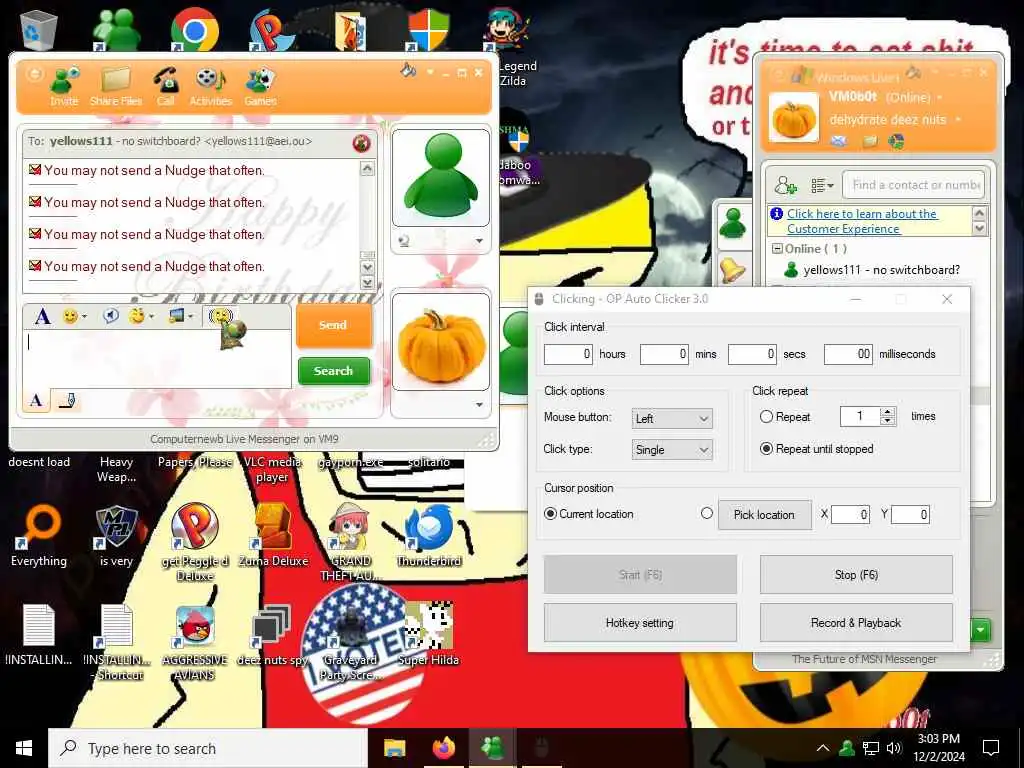Collapse the Online (1) contact group
The height and width of the screenshot is (768, 1024).
777,249
